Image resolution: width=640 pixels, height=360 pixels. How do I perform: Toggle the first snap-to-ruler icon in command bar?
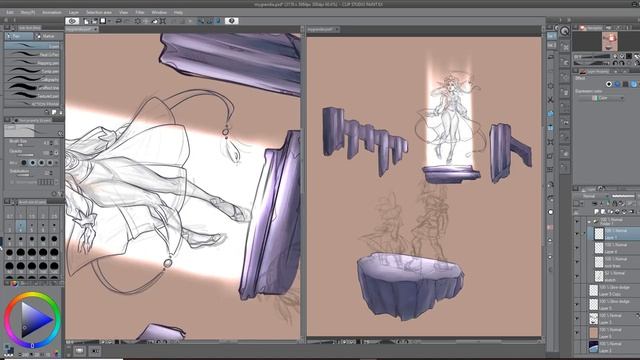(201, 21)
